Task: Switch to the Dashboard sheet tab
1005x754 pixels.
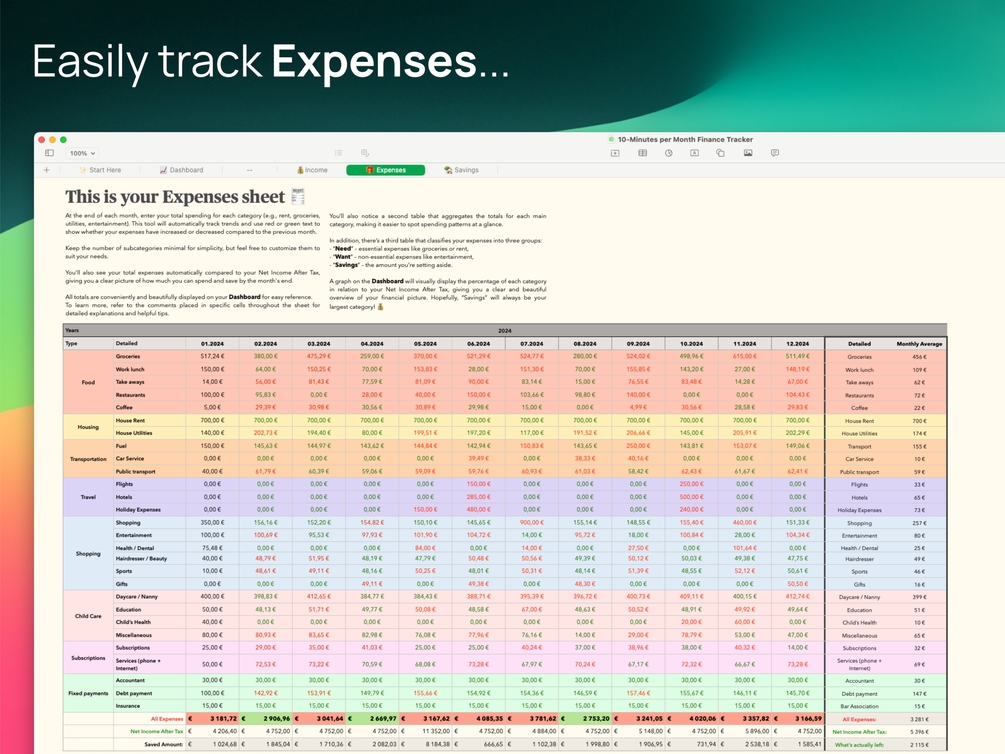Action: pyautogui.click(x=181, y=170)
